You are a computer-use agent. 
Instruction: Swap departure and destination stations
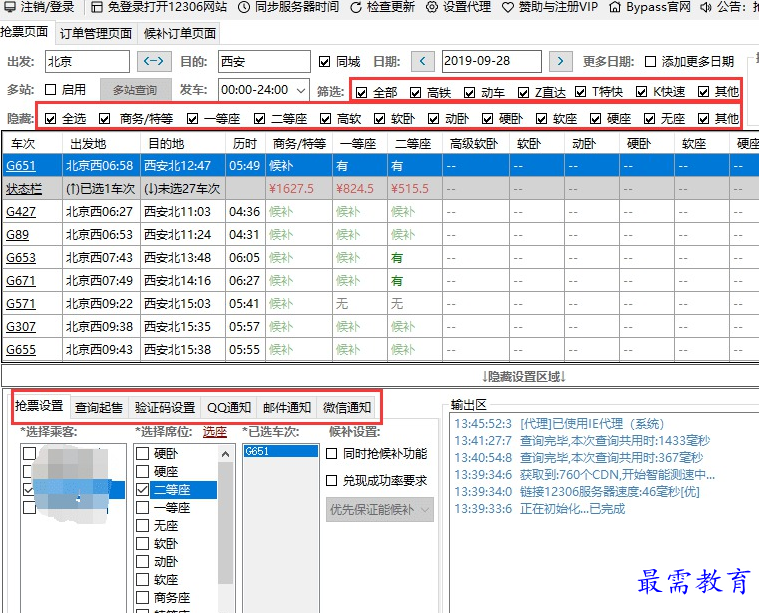(154, 61)
